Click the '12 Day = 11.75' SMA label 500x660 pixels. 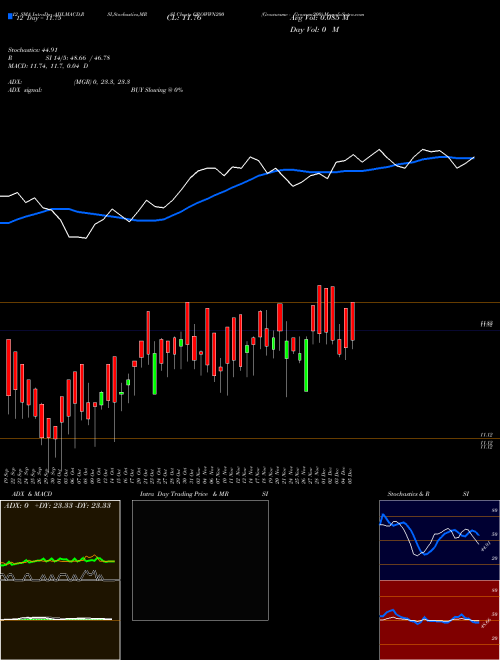tap(39, 19)
